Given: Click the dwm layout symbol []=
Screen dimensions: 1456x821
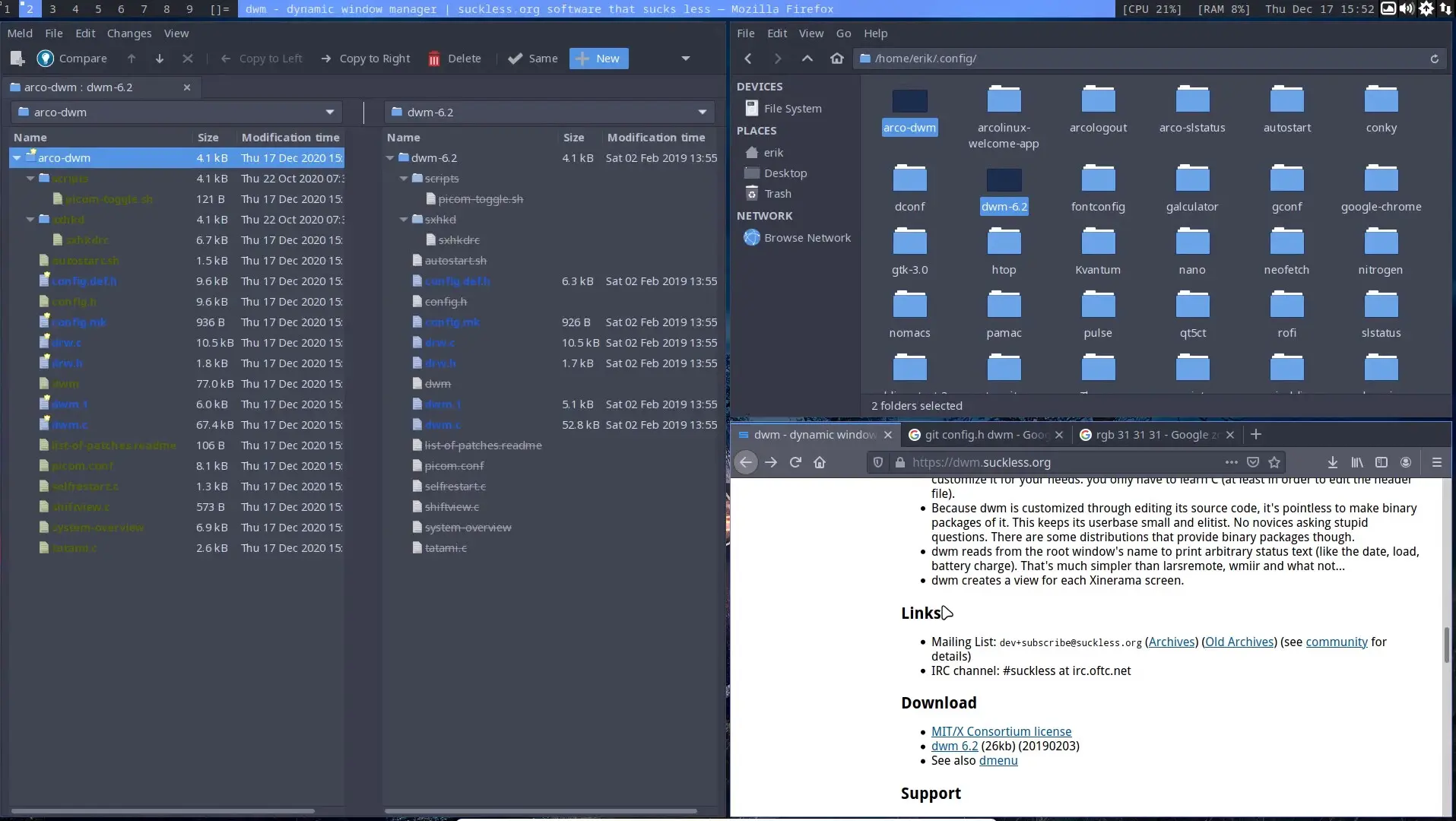Looking at the screenshot, I should [220, 9].
